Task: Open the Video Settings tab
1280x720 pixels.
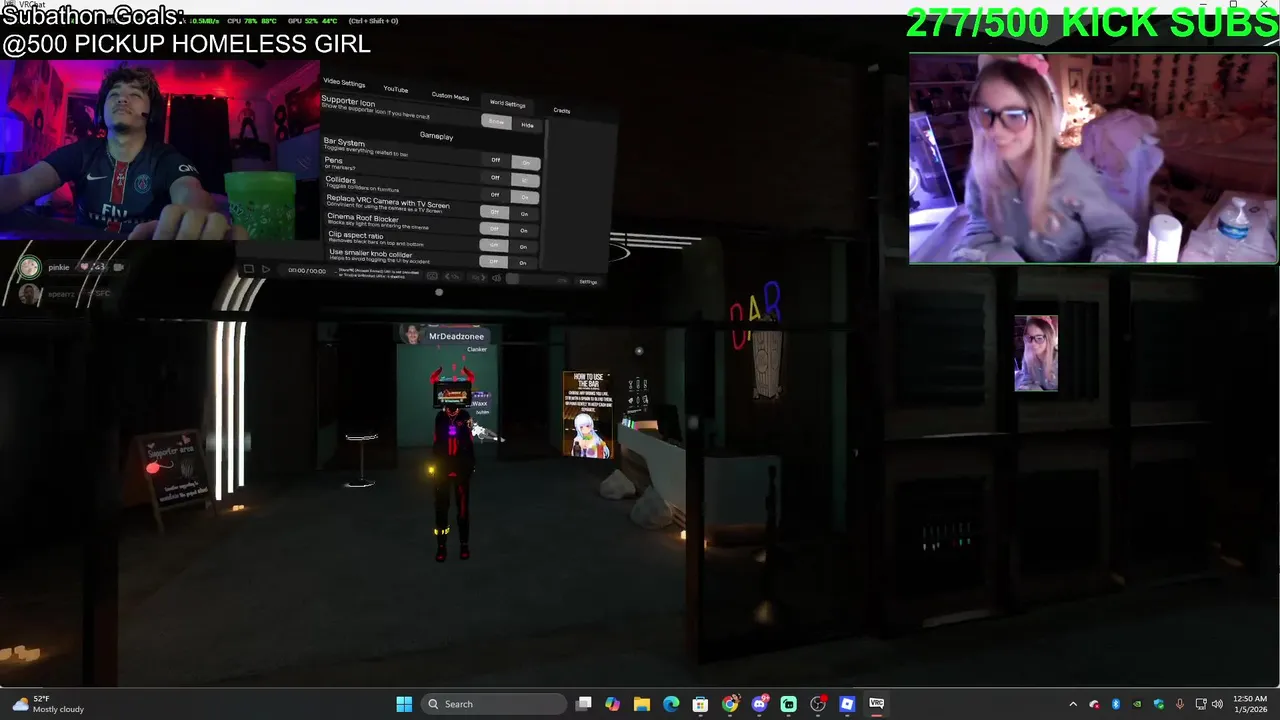Action: coord(344,83)
